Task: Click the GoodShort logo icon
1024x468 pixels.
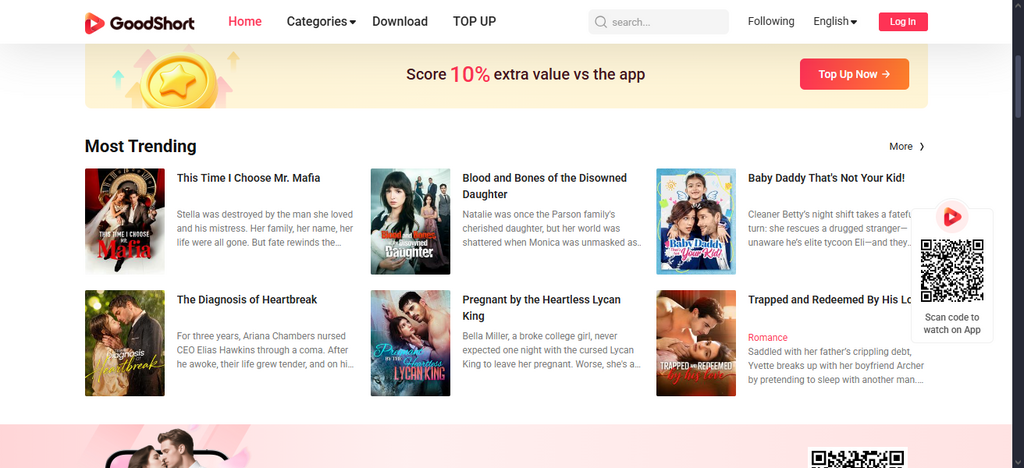Action: (x=95, y=22)
